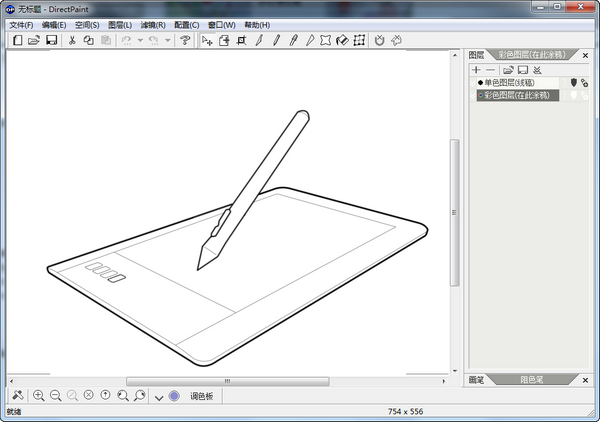Viewport: 600px width, 422px height.
Task: Add a new layer with plus icon
Action: [477, 70]
